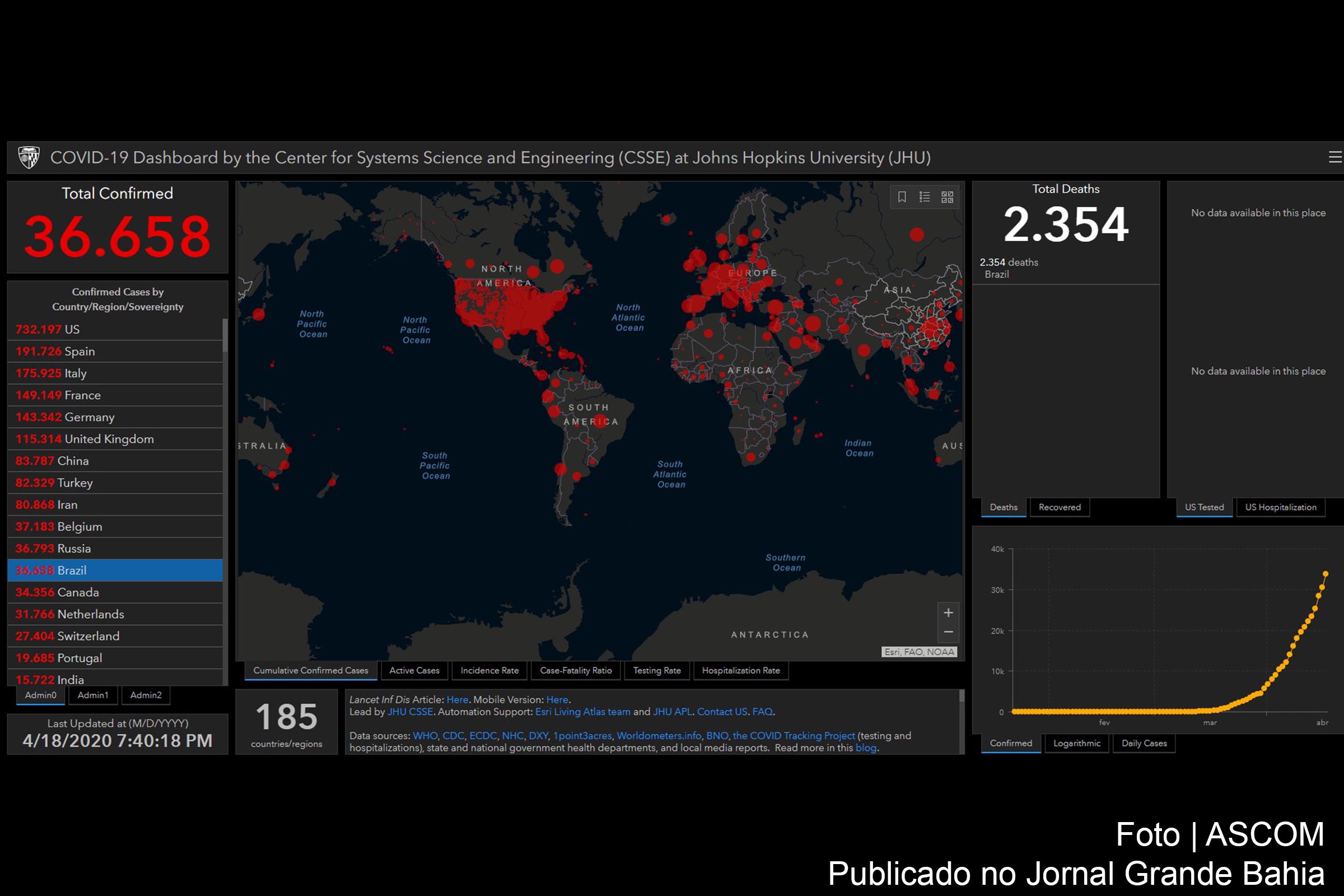Open the Recovered tab
The width and height of the screenshot is (1344, 896).
(1060, 507)
